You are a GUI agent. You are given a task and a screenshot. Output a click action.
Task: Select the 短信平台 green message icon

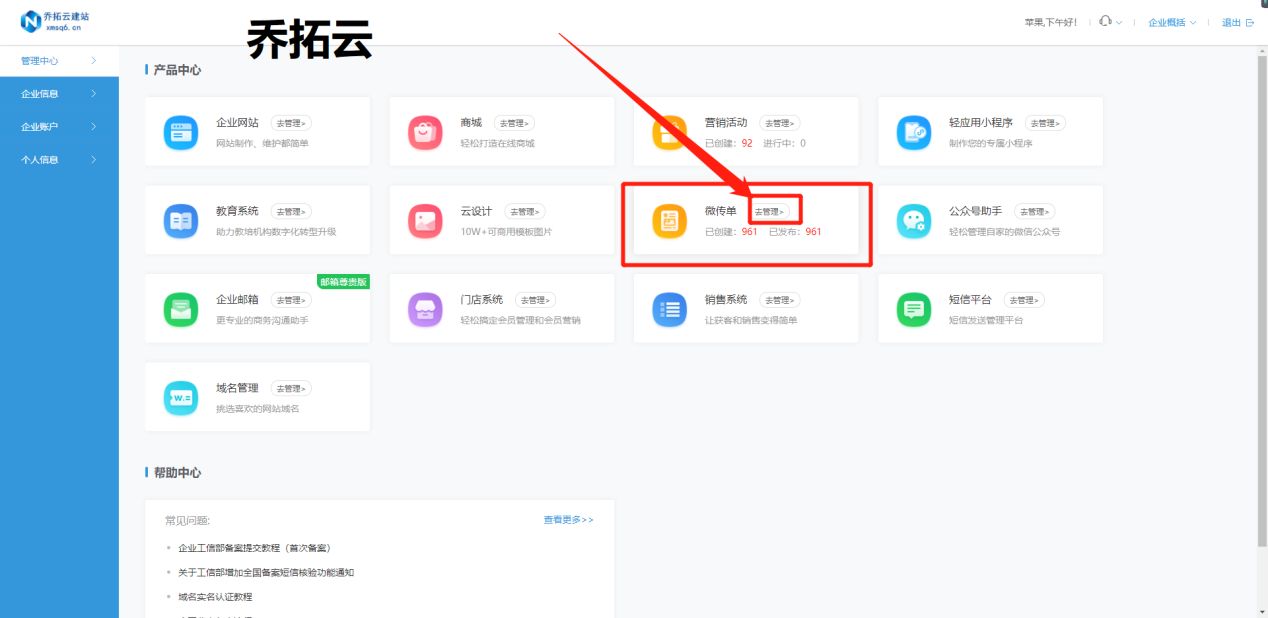click(914, 309)
